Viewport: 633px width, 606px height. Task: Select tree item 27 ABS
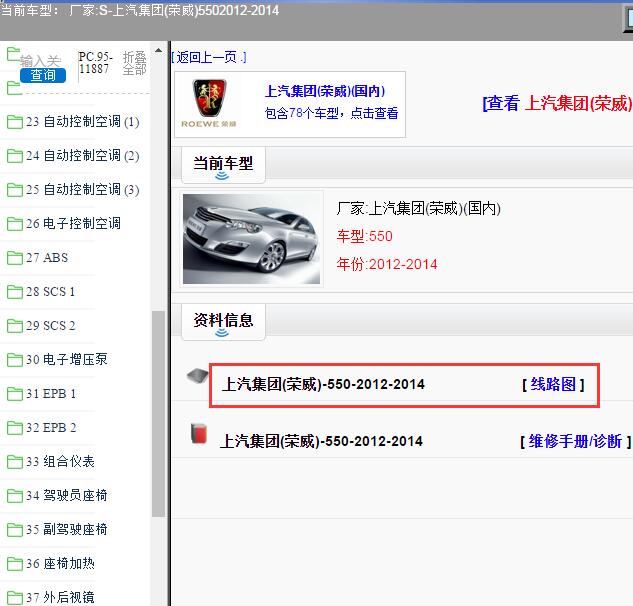(x=47, y=258)
